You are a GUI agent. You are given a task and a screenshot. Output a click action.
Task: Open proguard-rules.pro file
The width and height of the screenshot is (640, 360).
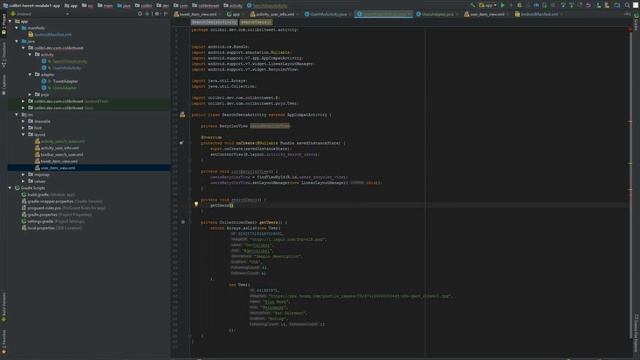click(x=64, y=208)
